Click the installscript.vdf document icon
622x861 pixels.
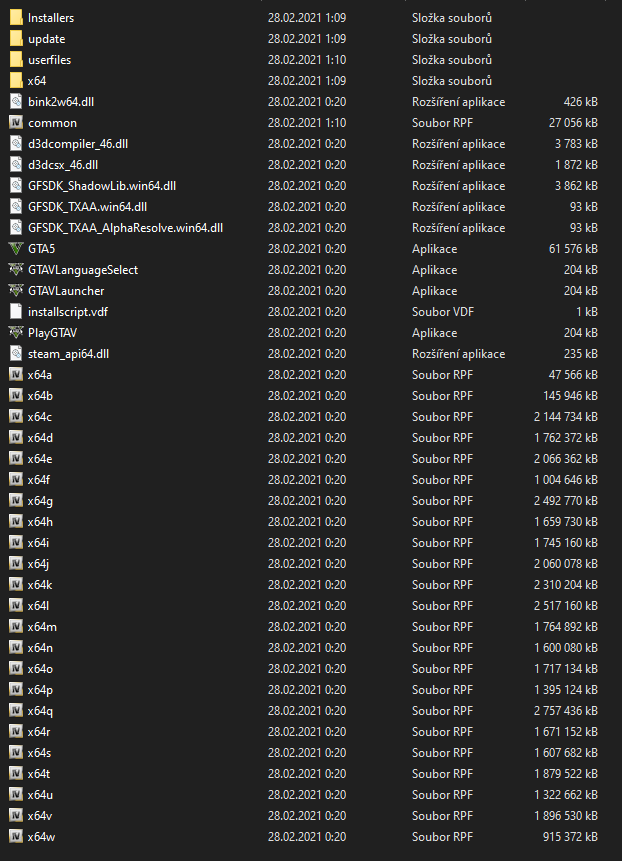(x=15, y=312)
